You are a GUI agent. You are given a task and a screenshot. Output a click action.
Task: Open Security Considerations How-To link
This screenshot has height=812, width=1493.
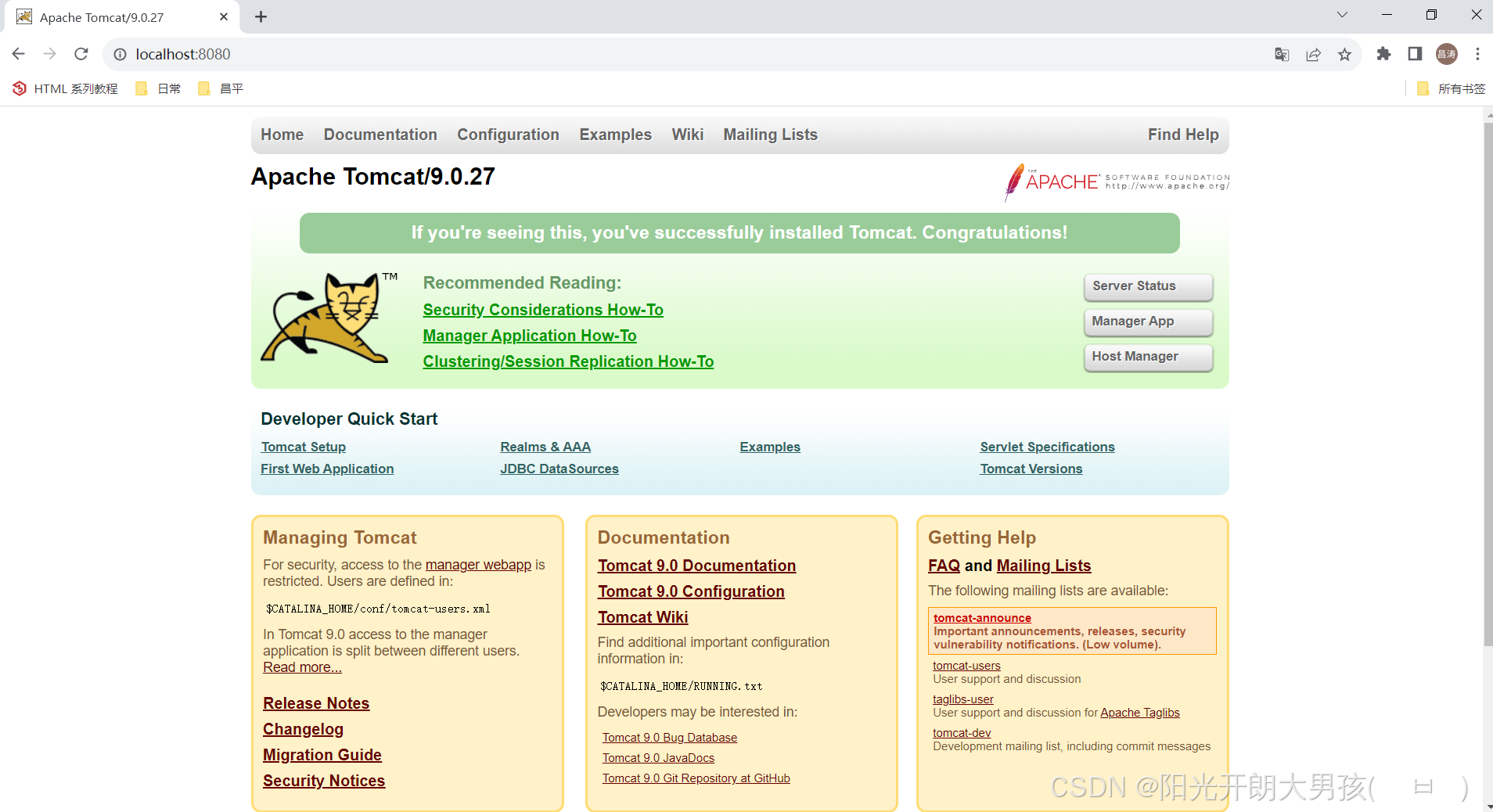(543, 310)
